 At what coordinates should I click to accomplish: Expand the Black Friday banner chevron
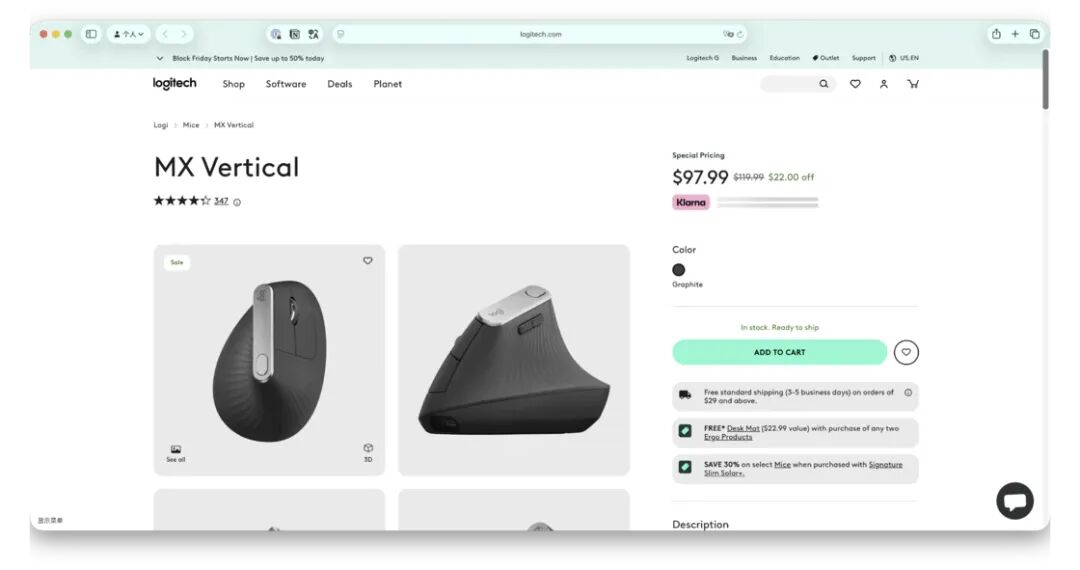click(x=160, y=59)
